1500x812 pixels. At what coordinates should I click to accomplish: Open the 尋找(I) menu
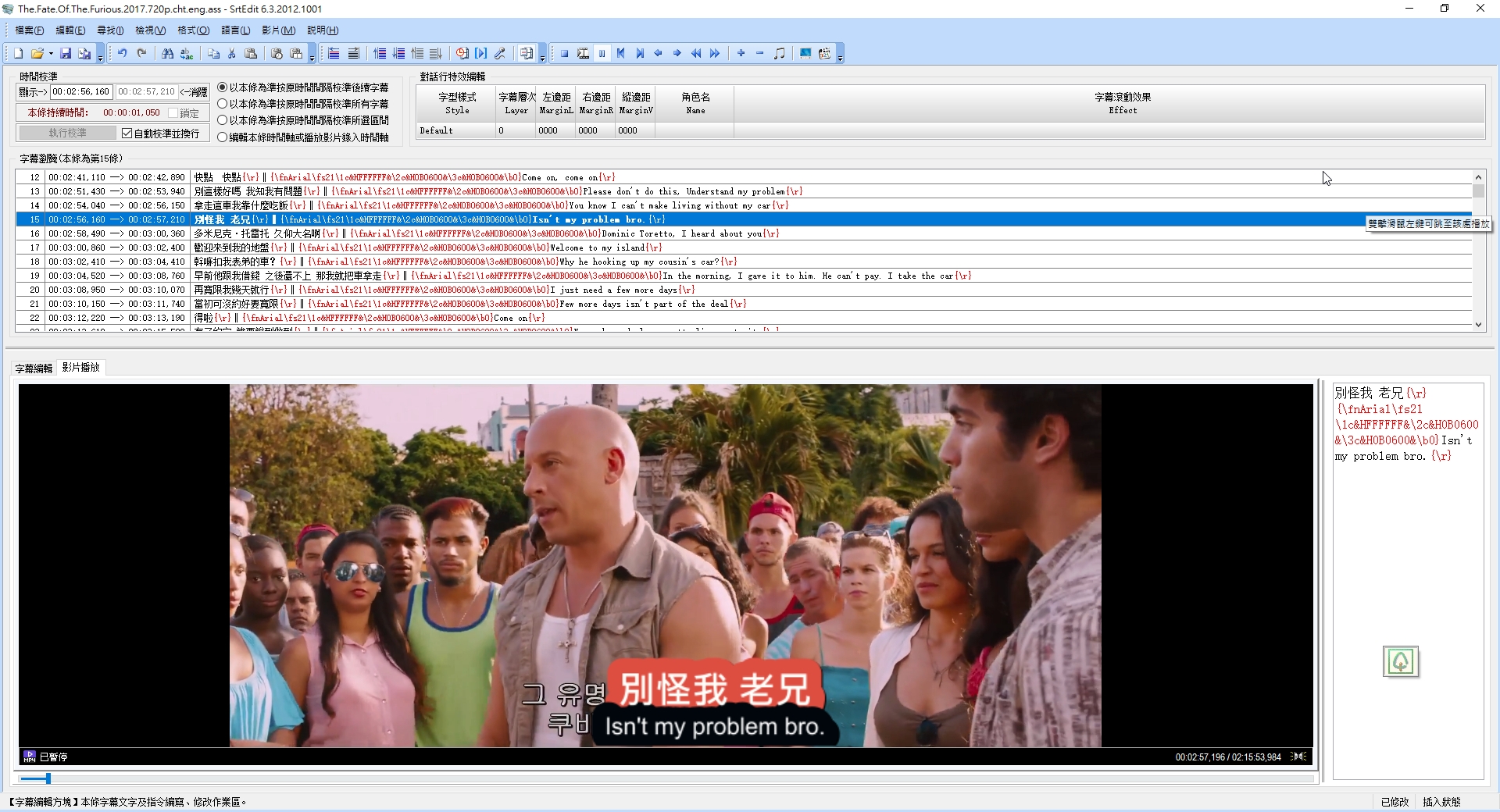point(110,30)
